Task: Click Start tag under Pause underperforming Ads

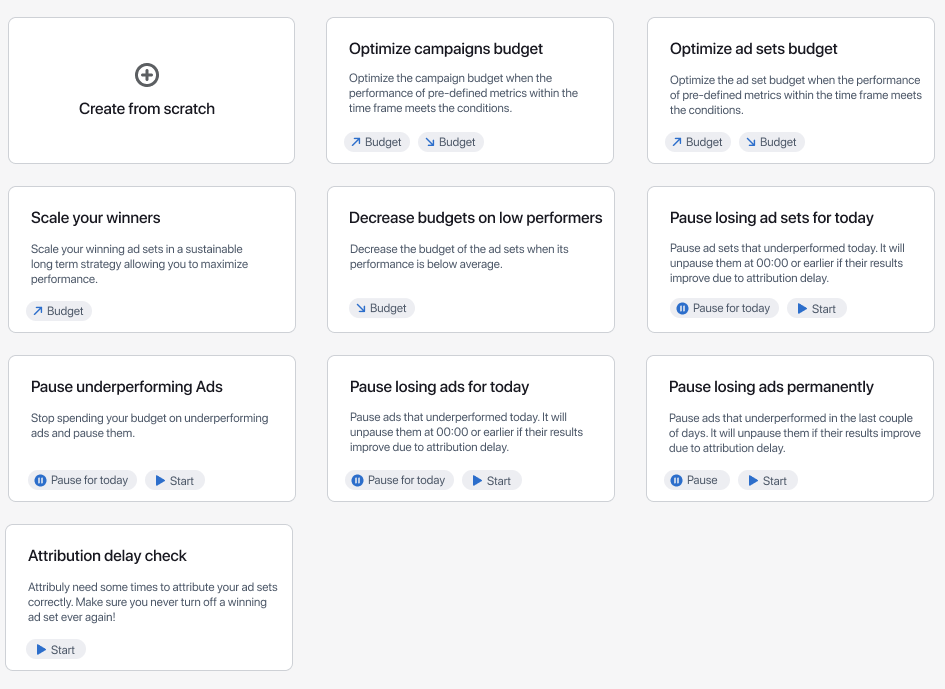Action: point(175,480)
